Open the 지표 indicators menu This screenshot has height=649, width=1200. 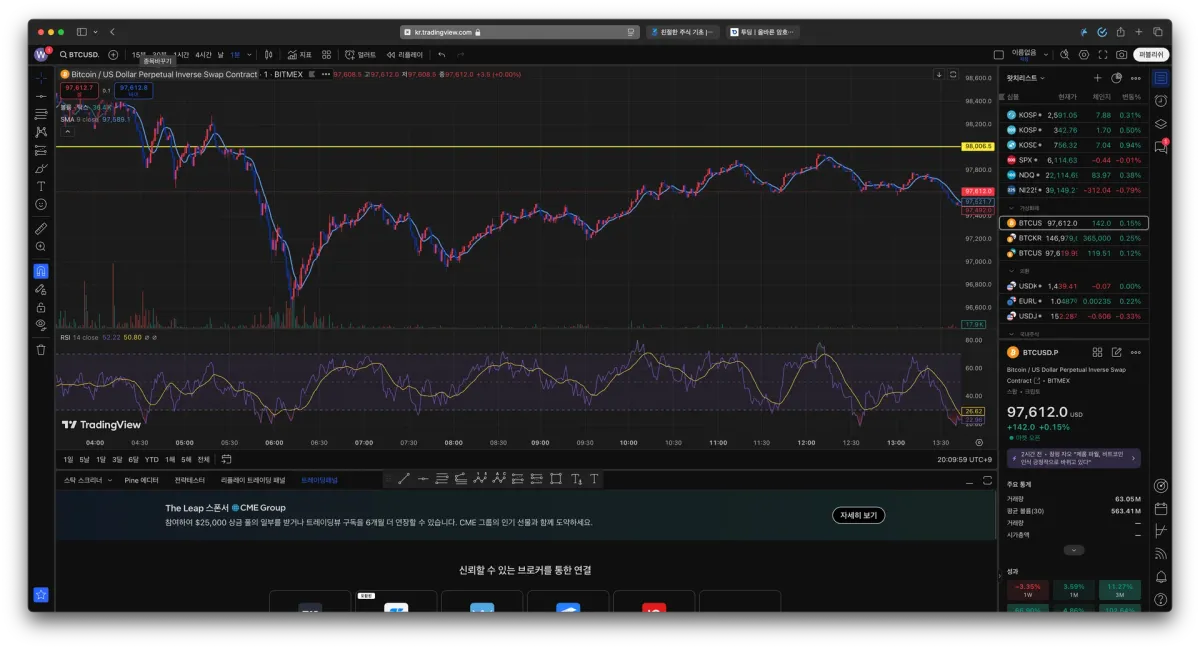(x=299, y=55)
